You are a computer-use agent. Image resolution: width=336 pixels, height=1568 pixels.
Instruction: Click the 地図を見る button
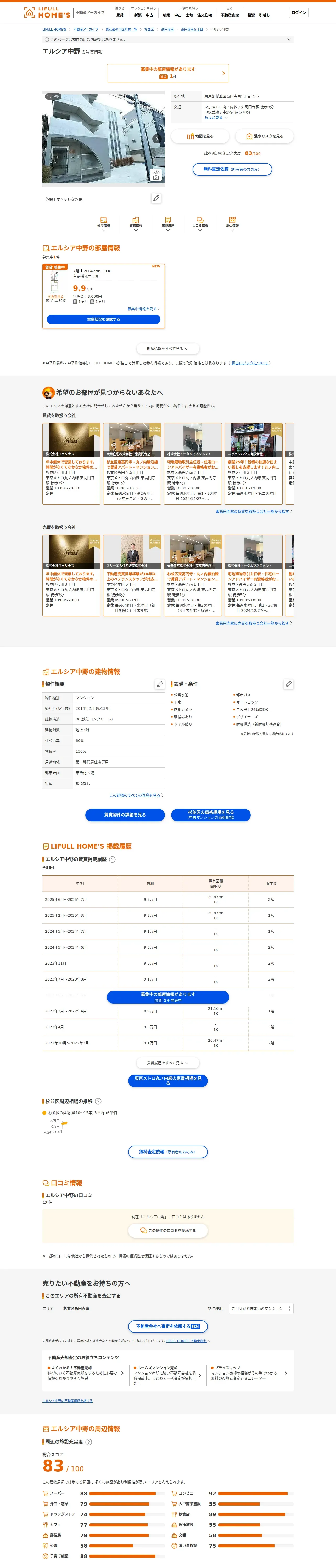[x=200, y=136]
